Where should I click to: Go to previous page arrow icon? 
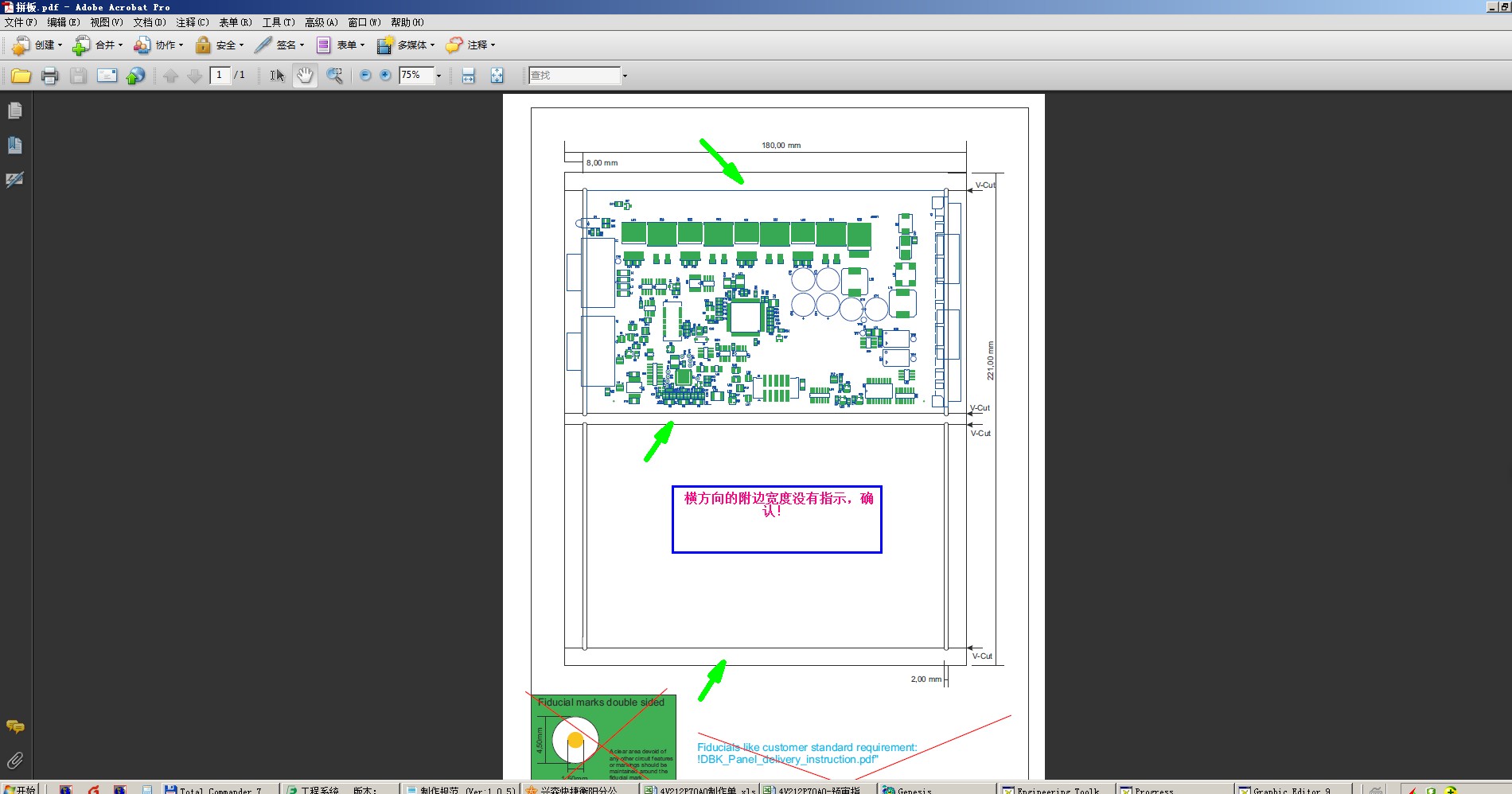(x=170, y=76)
